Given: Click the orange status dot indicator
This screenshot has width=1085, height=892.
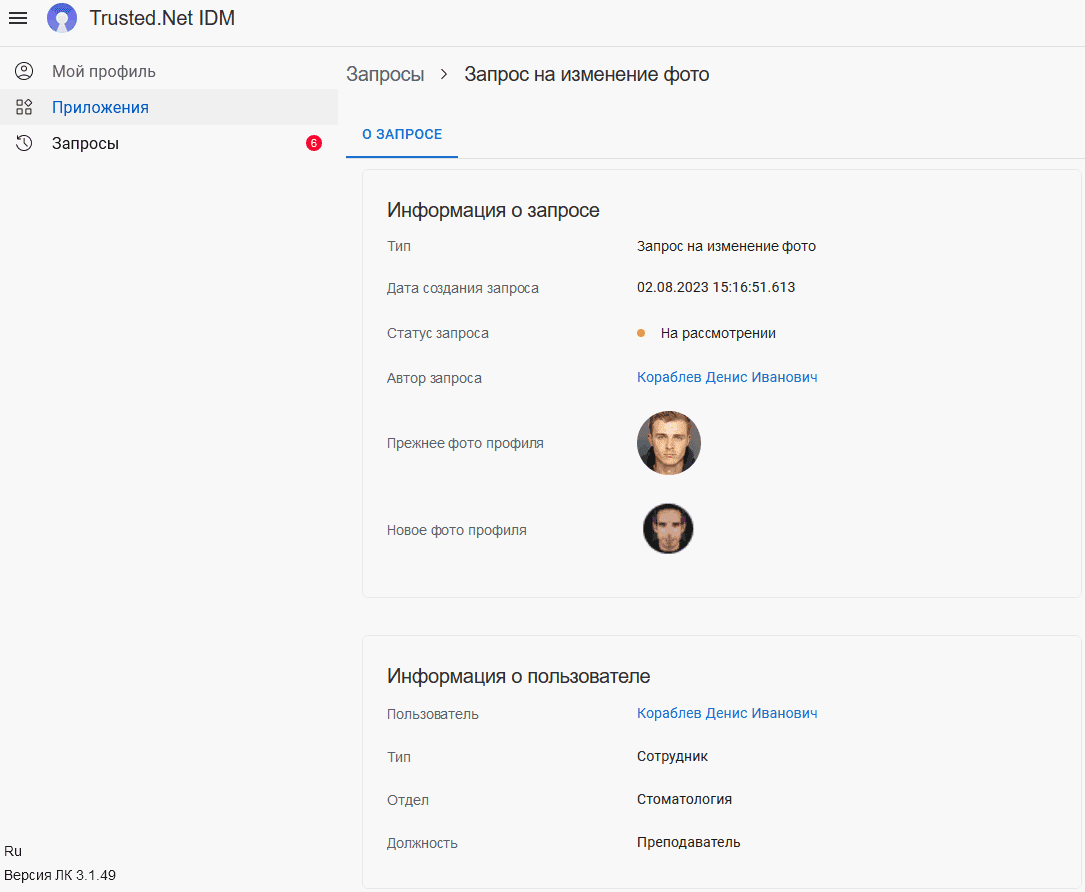Looking at the screenshot, I should [x=641, y=334].
